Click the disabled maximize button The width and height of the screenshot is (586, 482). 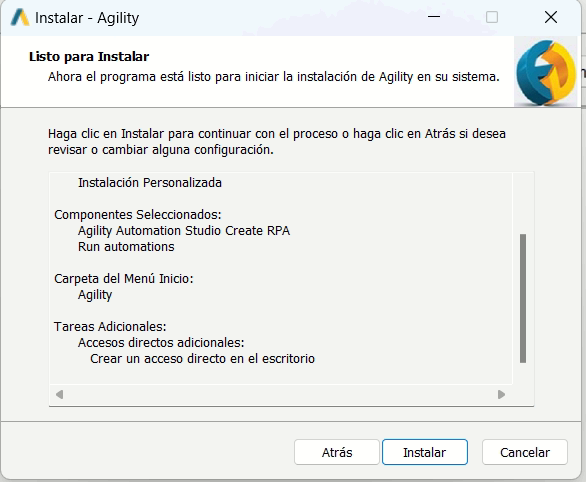coord(492,17)
